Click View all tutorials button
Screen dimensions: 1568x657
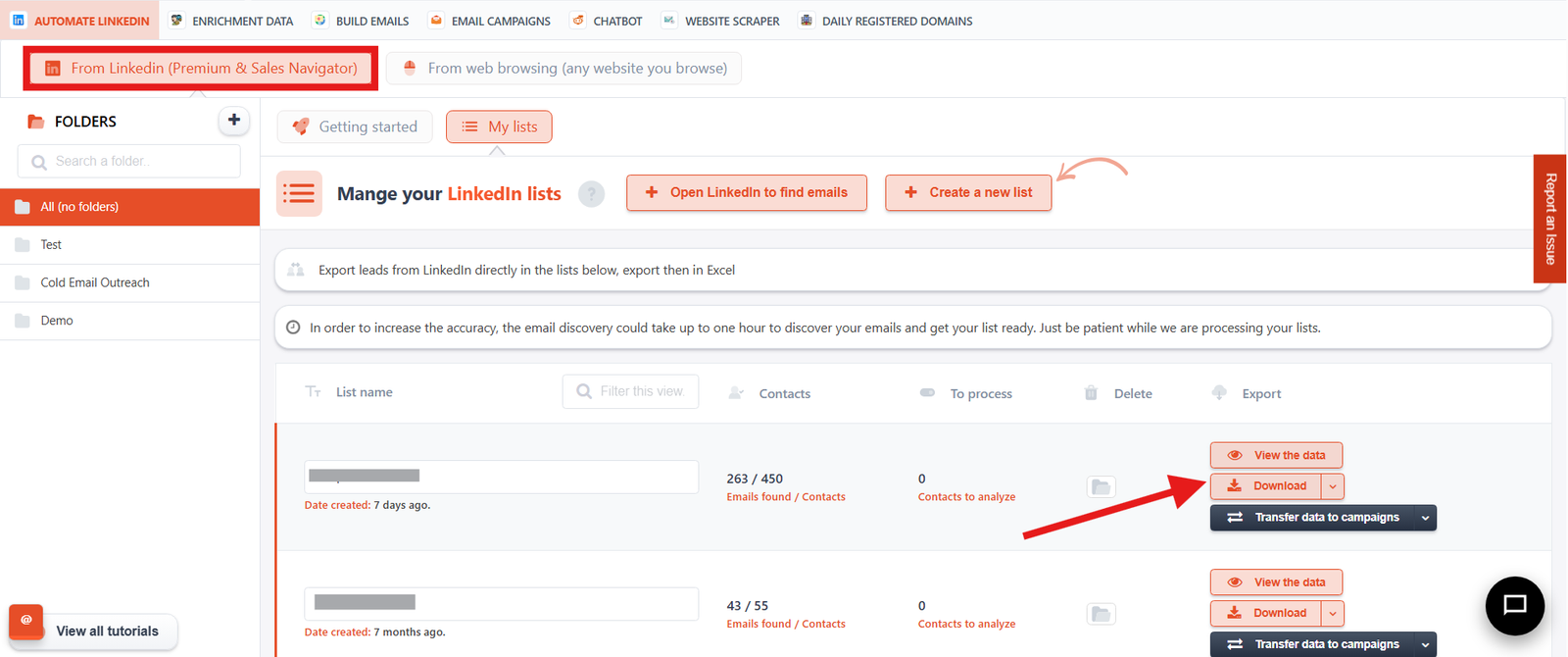(x=108, y=632)
